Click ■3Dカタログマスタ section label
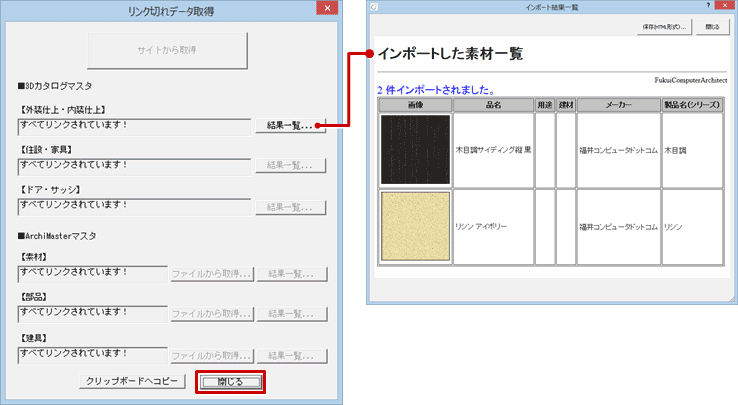Viewport: 738px width, 405px height. click(x=55, y=86)
